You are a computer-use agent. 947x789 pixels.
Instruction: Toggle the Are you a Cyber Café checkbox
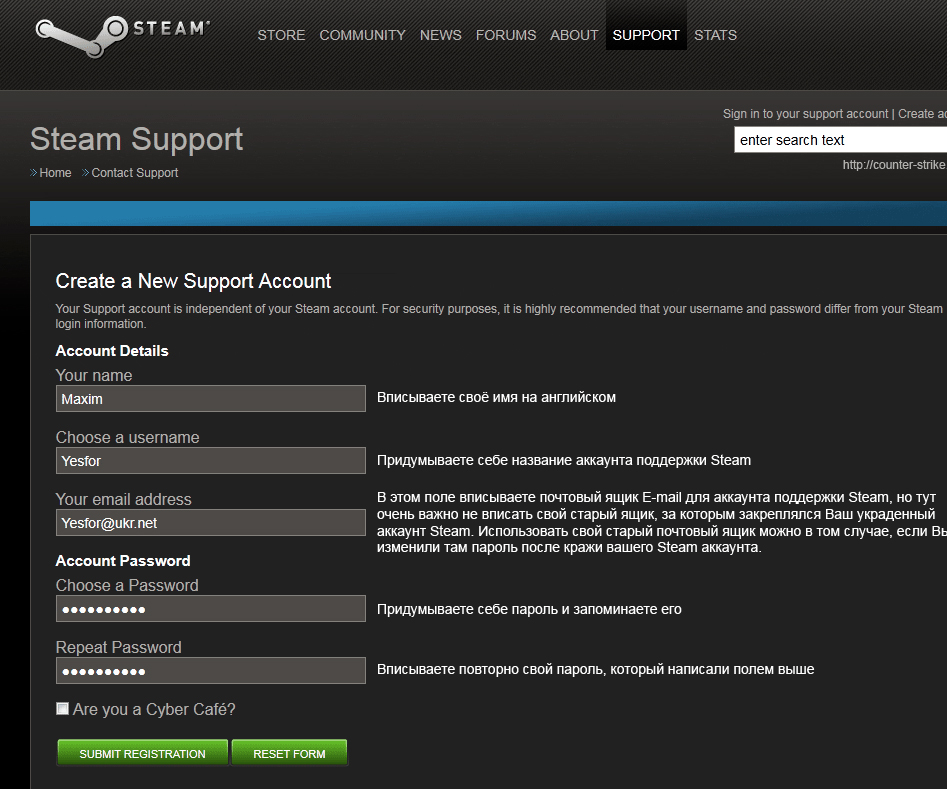pos(62,709)
